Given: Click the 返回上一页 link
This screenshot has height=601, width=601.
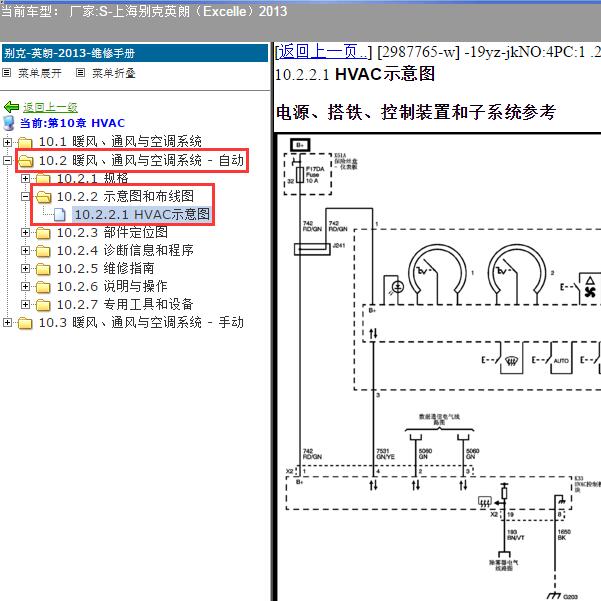Looking at the screenshot, I should [x=323, y=52].
